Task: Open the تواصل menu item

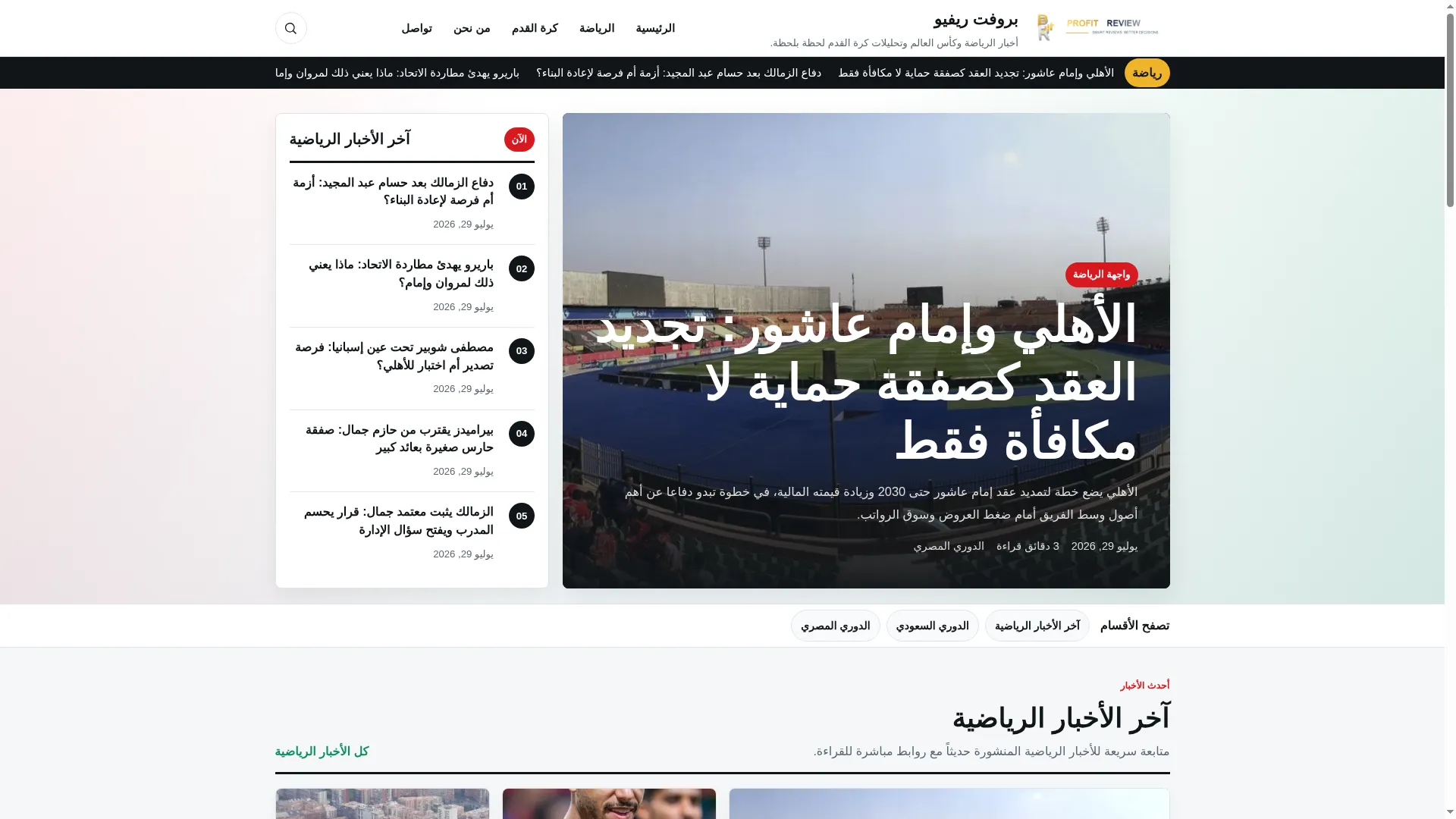Action: pos(416,28)
